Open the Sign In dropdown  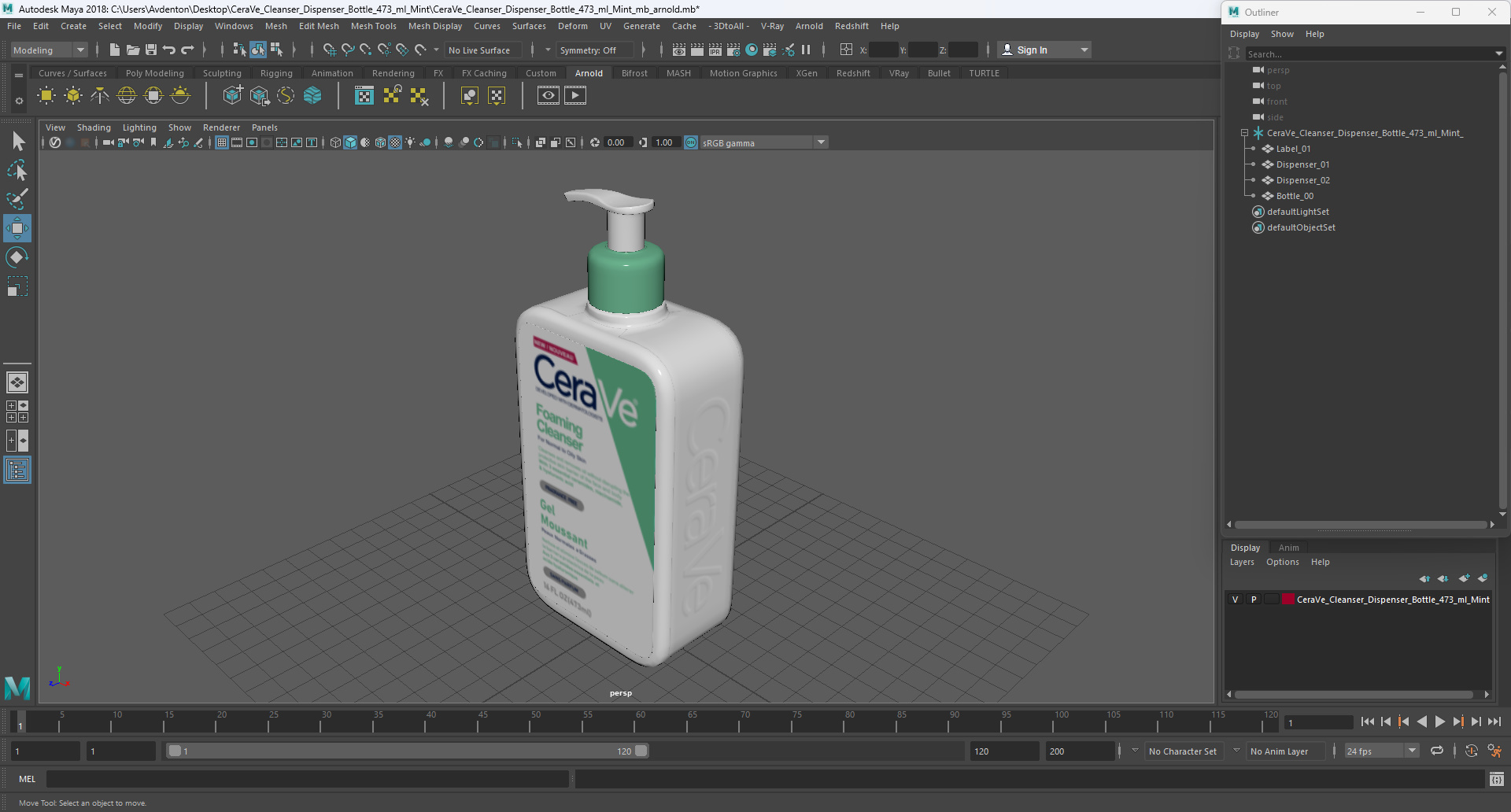tap(1044, 50)
